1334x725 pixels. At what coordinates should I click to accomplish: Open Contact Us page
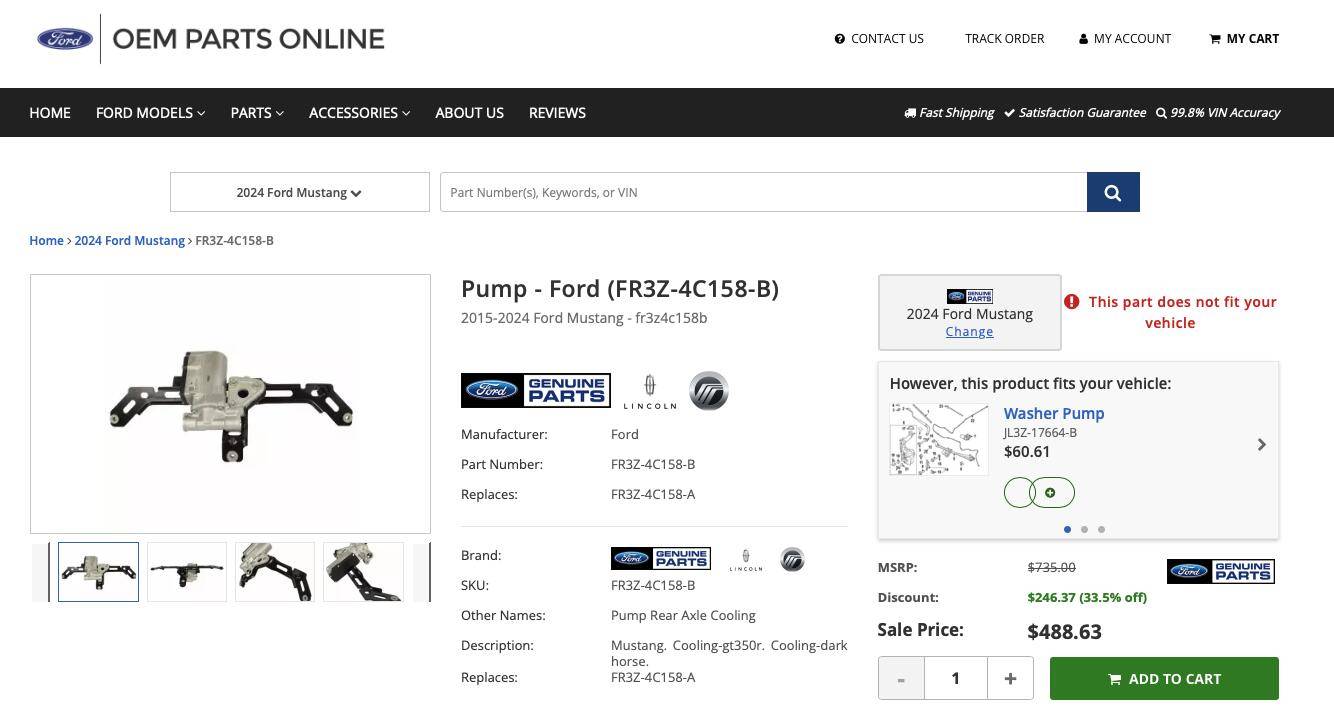pos(879,39)
